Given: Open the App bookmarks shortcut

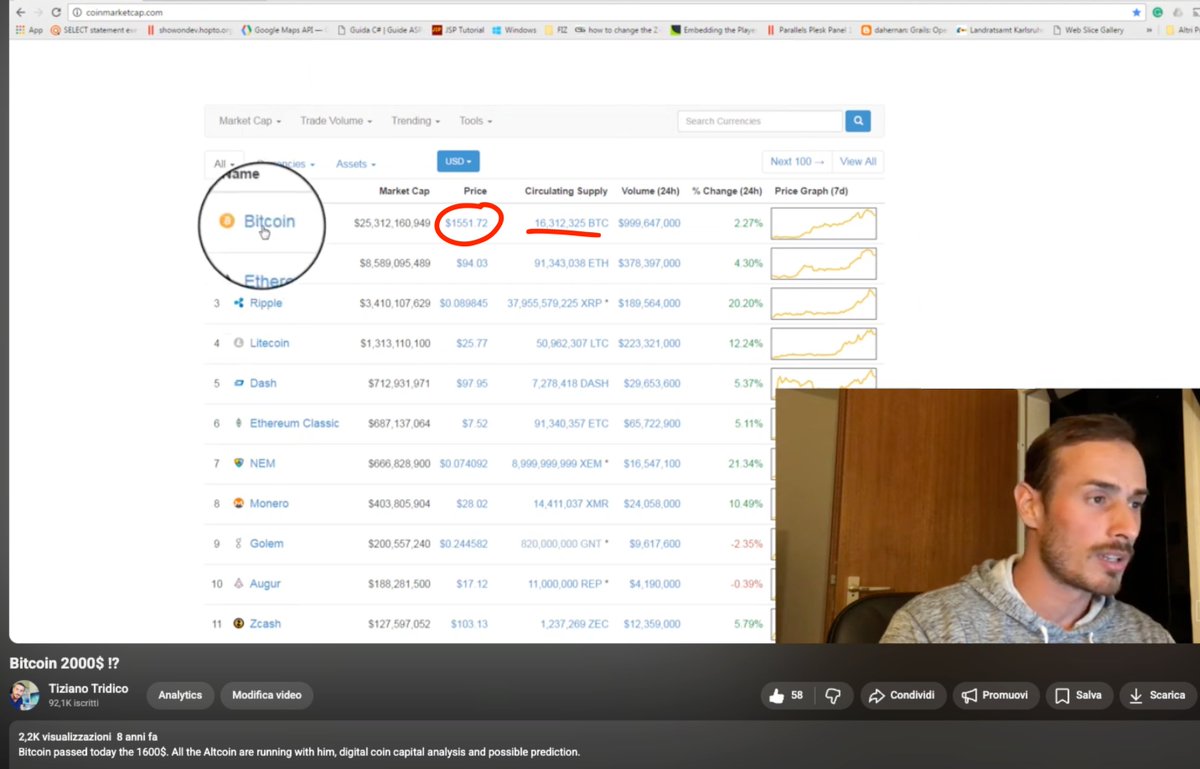Looking at the screenshot, I should coord(29,30).
